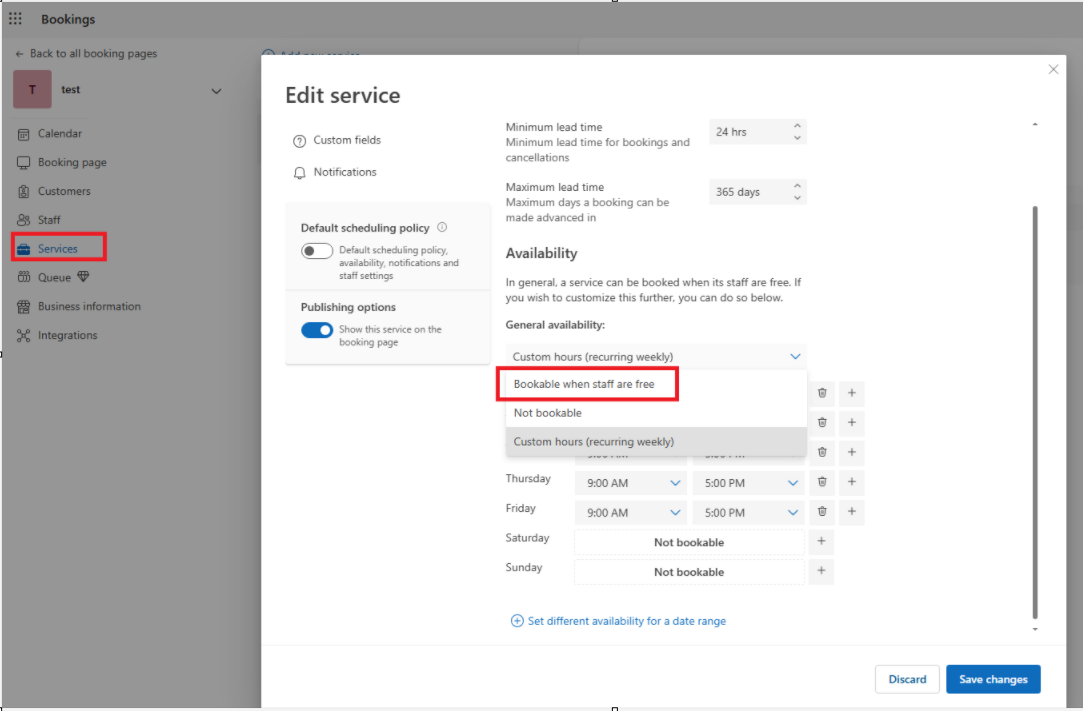Image resolution: width=1083 pixels, height=711 pixels.
Task: Click the Queue premium diamond icon
Action: (x=84, y=277)
